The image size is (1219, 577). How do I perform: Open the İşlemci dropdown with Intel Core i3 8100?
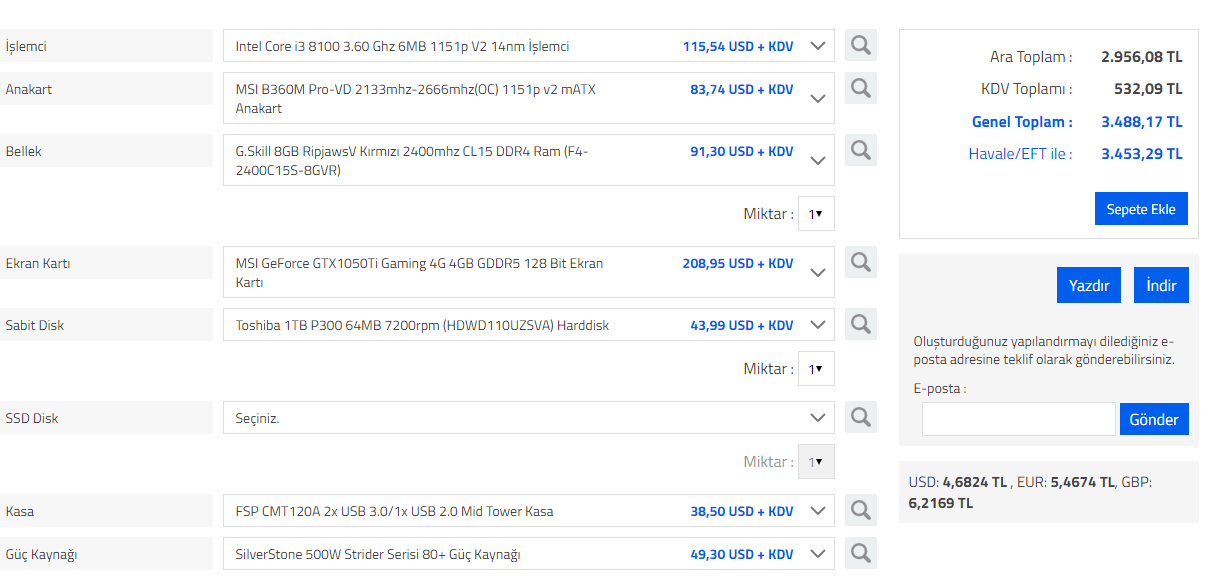[x=529, y=46]
